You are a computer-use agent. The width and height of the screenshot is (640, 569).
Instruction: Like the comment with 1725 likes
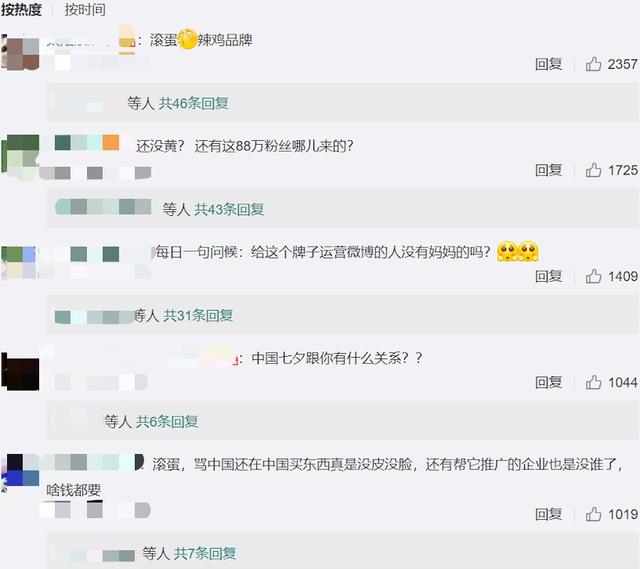593,170
